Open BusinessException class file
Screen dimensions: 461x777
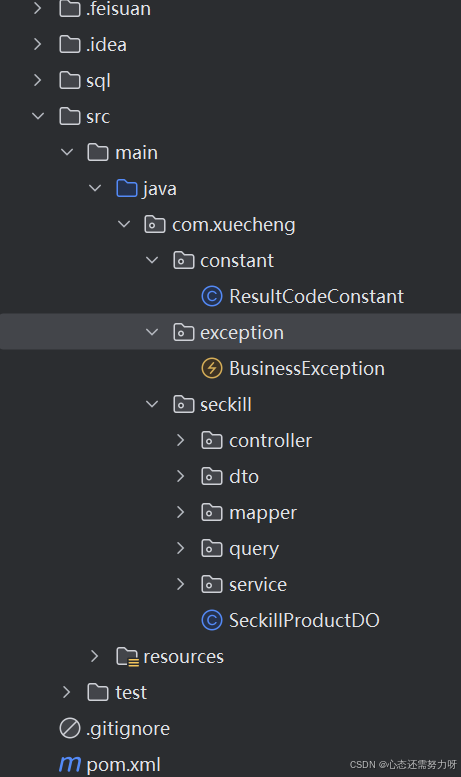307,369
